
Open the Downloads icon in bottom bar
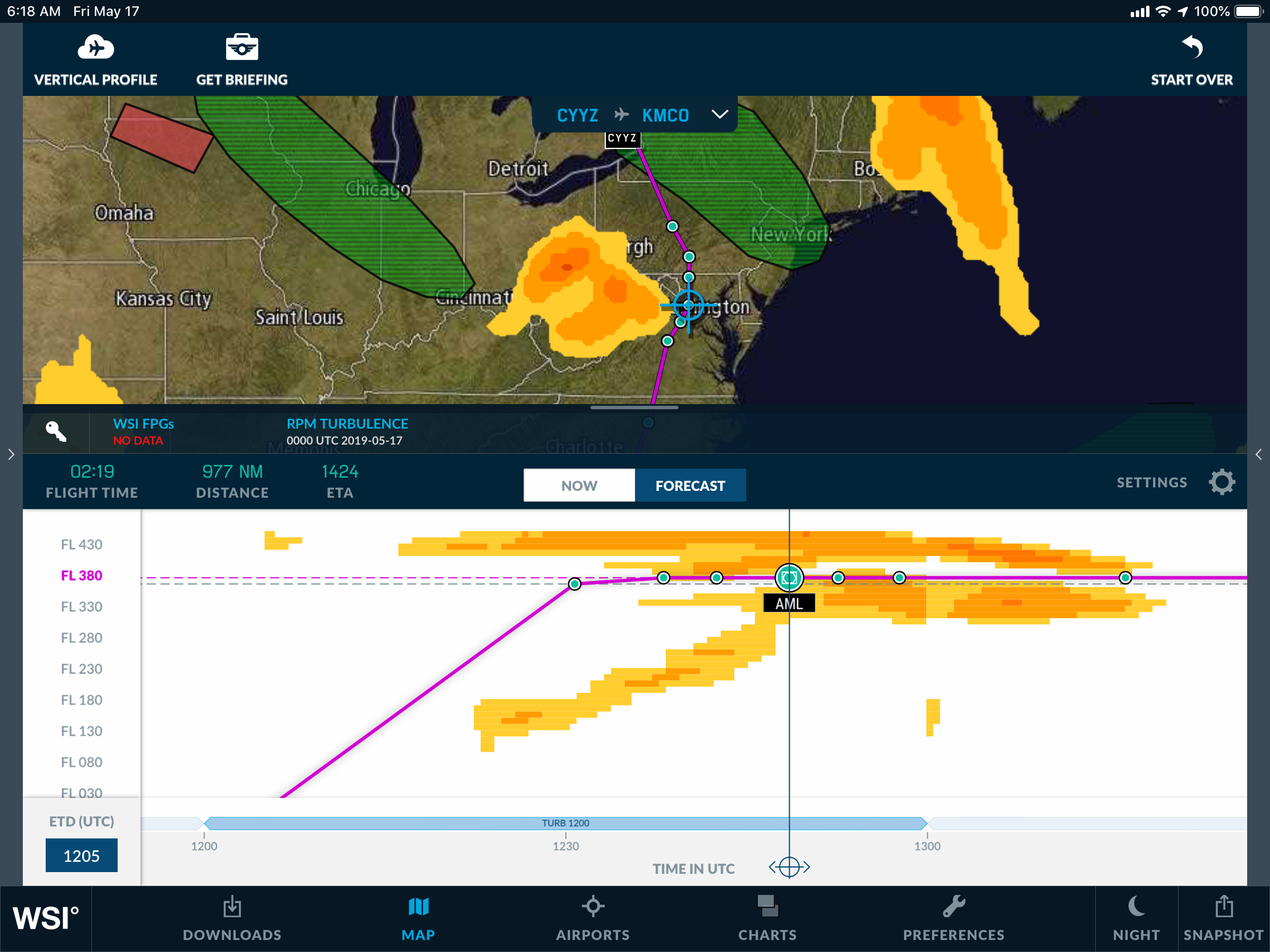pyautogui.click(x=232, y=907)
